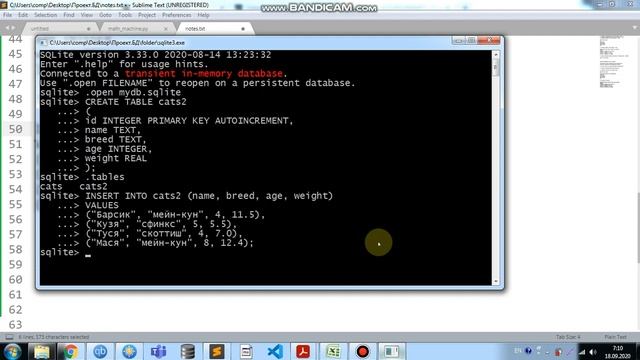Click the 'CREATE TABLE cats2' console line
This screenshot has width=640, height=360.
(x=113, y=102)
